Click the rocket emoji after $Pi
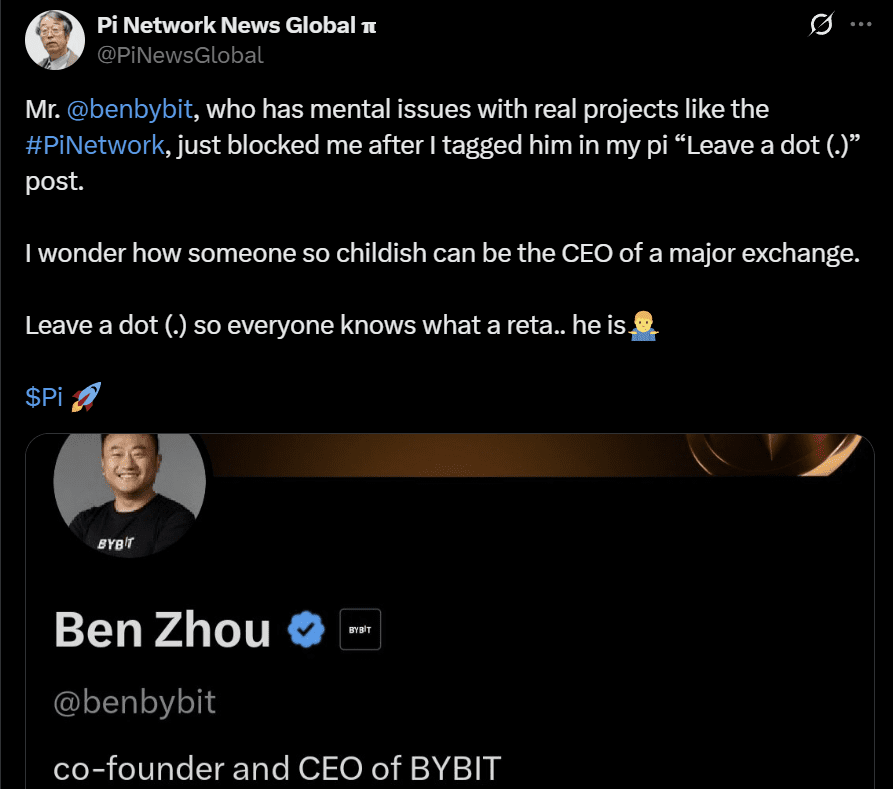Screen dimensions: 893x789 pos(86,397)
